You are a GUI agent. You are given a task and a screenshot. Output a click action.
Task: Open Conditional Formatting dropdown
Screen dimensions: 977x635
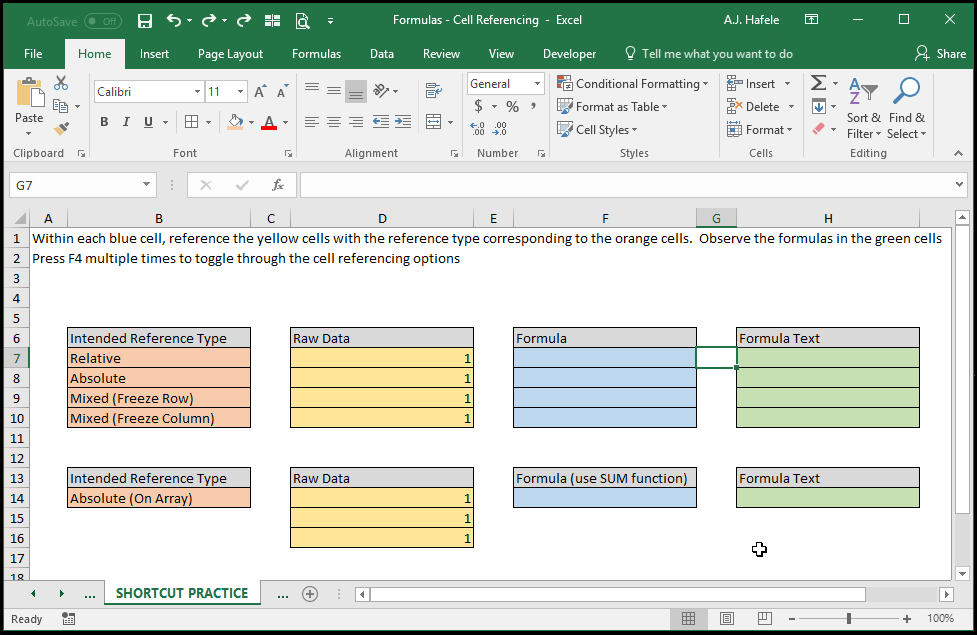click(x=633, y=84)
